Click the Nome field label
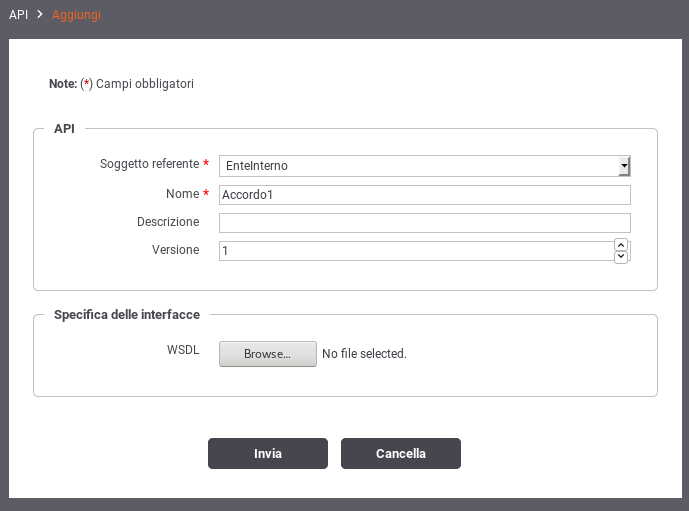Image resolution: width=689 pixels, height=511 pixels. (182, 194)
